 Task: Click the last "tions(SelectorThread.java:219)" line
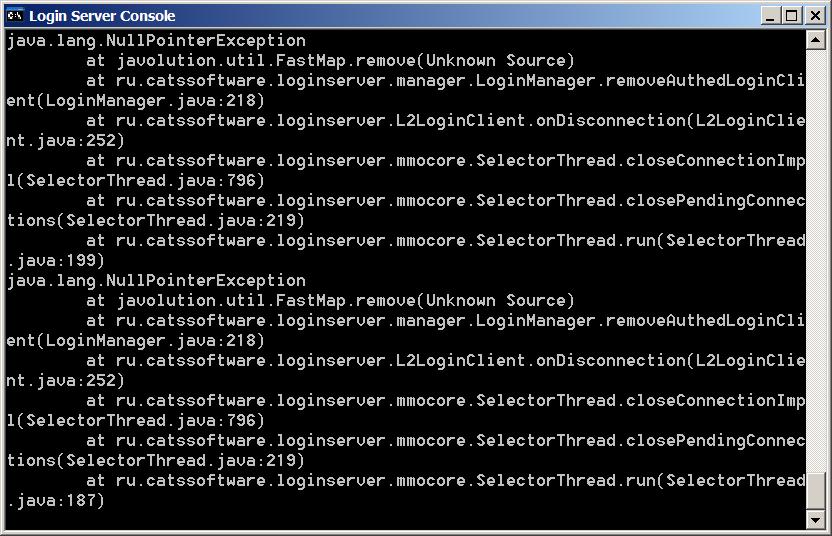coord(156,461)
